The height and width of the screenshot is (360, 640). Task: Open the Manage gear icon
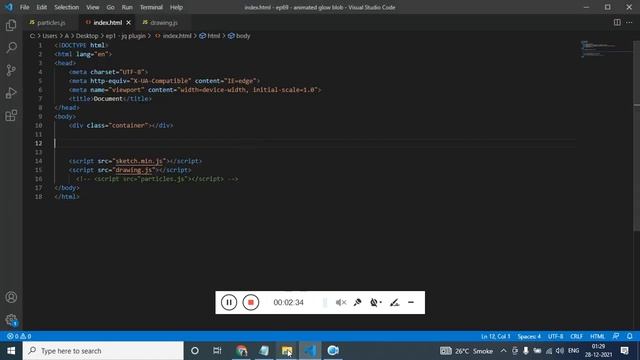(x=11, y=320)
